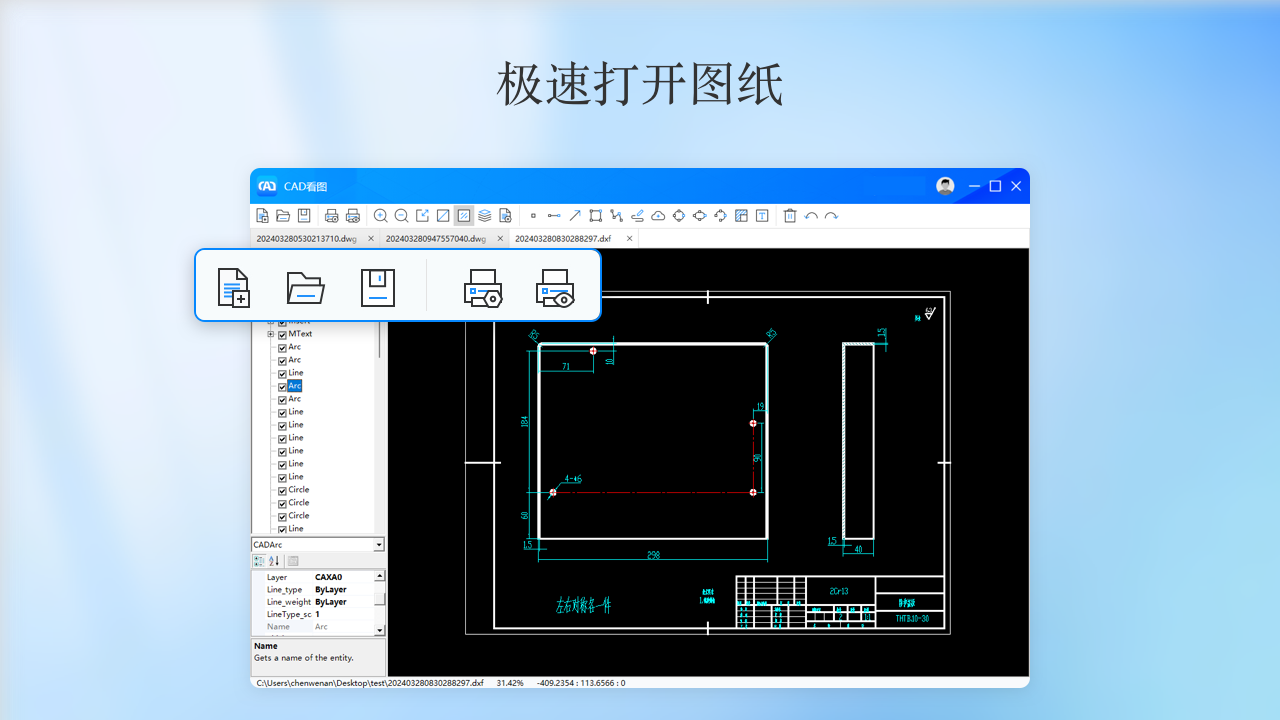Uncheck the first Circle entity checkbox
This screenshot has width=1280, height=720.
tap(281, 489)
